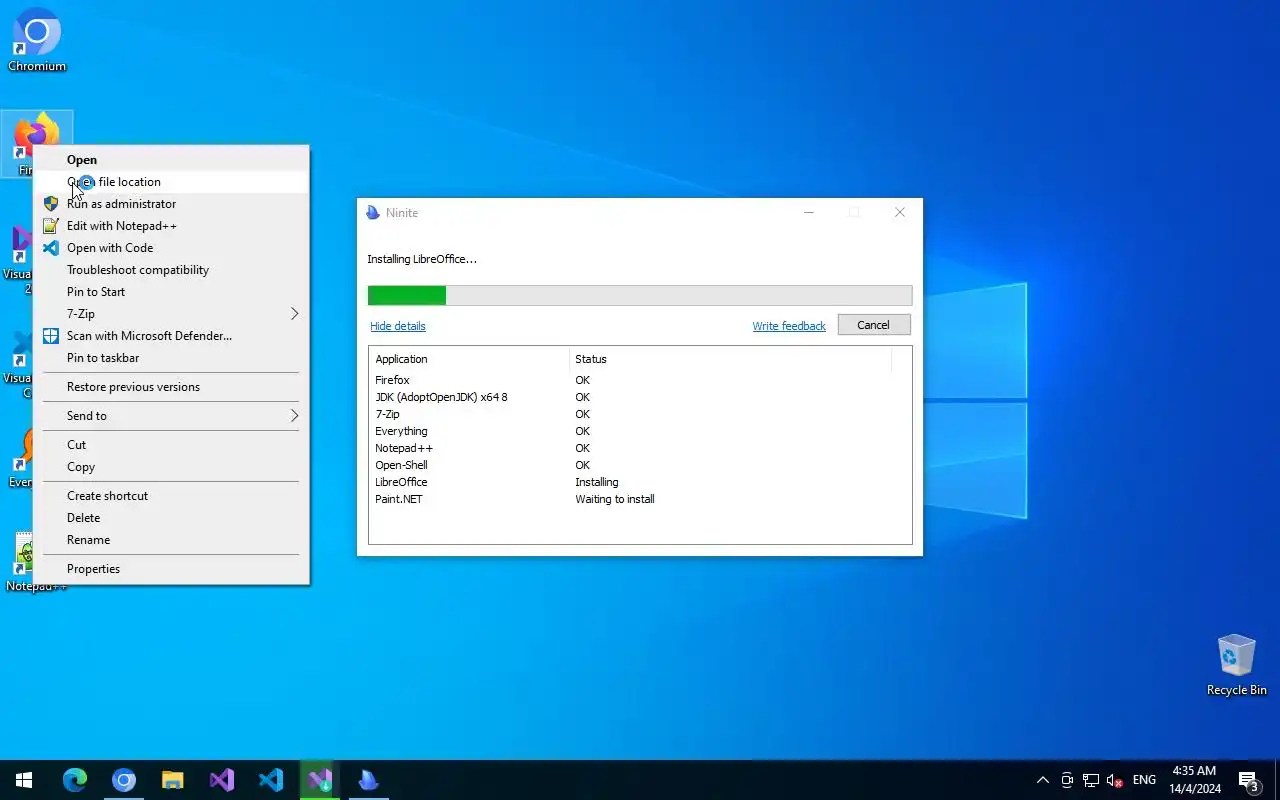Click the Ninite title bar logo

click(x=373, y=212)
